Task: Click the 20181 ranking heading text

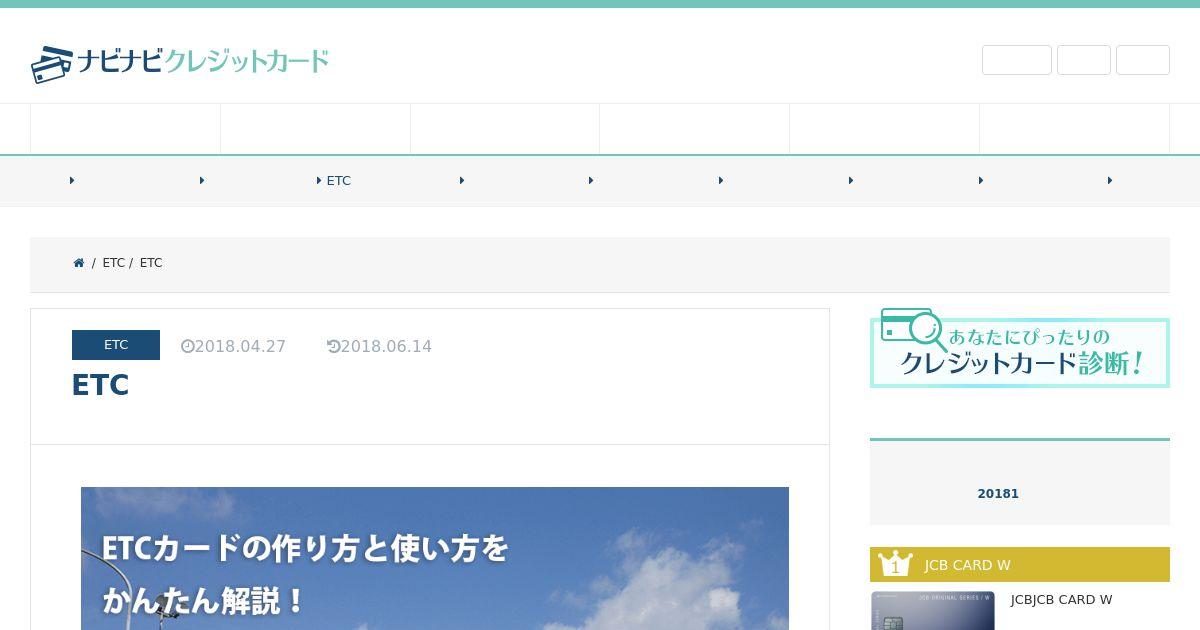Action: (998, 493)
